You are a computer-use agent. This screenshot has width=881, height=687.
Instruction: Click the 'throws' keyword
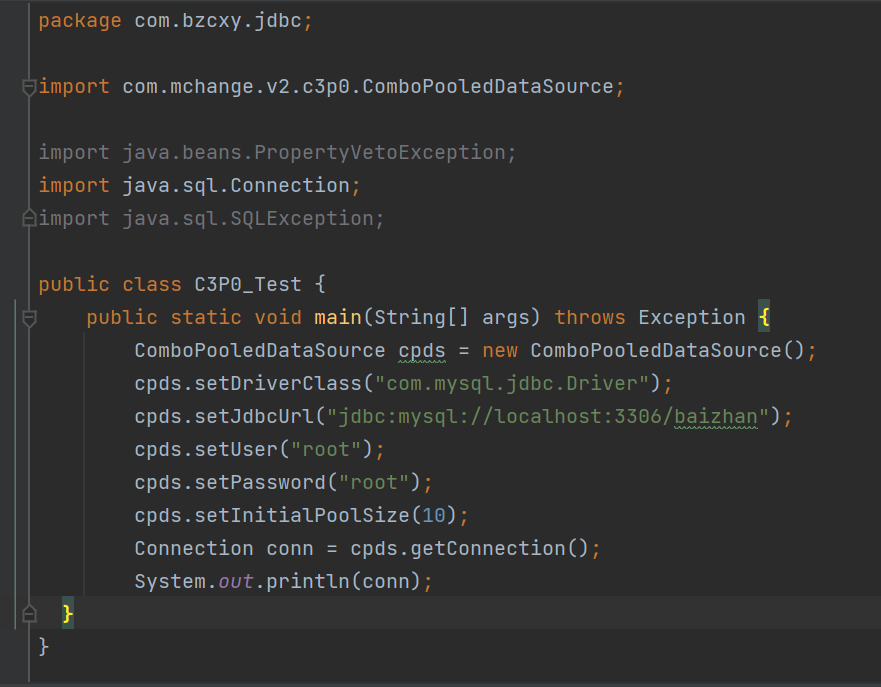(589, 317)
